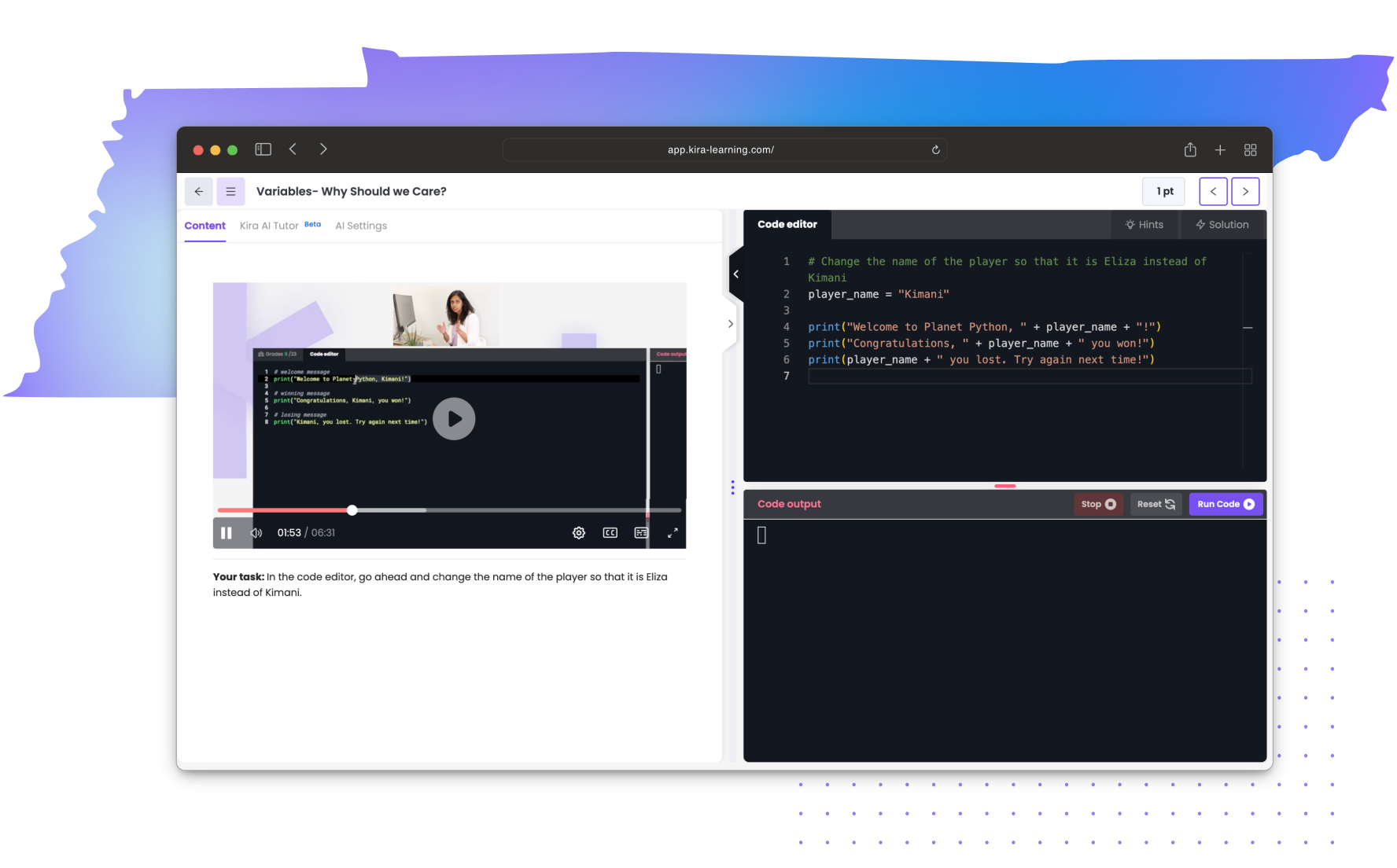The image size is (1397, 868).
Task: Click the large play button overlay
Action: coord(454,419)
